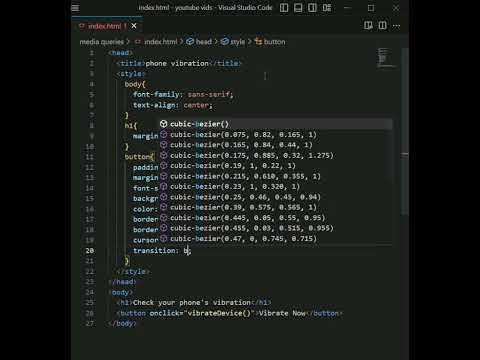Close the index.html editor tab
The image size is (480, 360).
coord(134,26)
